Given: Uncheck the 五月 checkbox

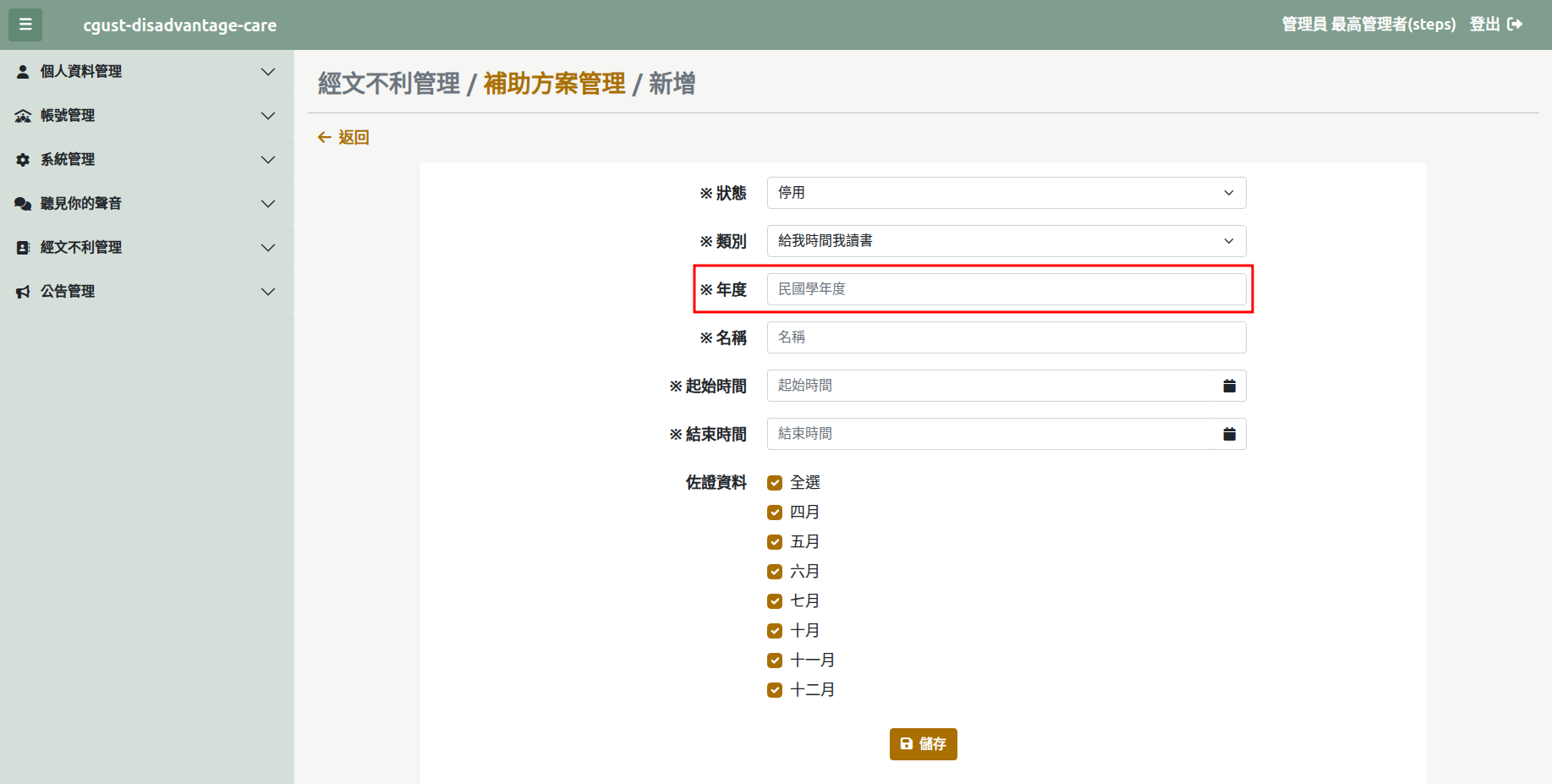Looking at the screenshot, I should click(775, 542).
